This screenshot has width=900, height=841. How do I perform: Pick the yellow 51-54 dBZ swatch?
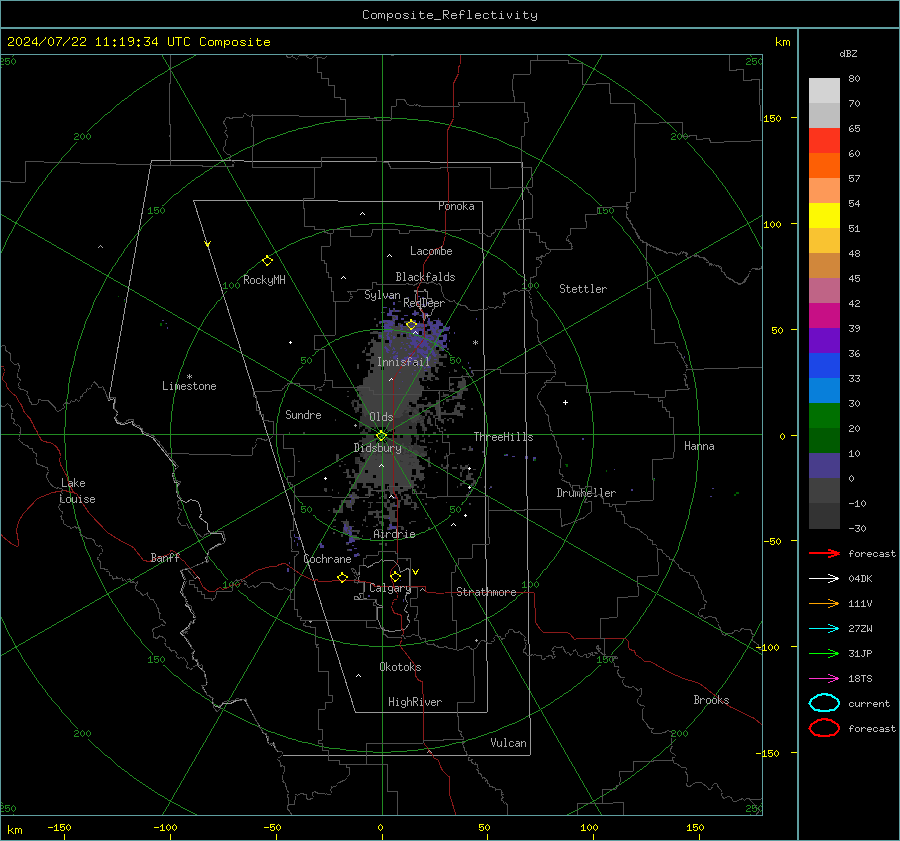824,215
